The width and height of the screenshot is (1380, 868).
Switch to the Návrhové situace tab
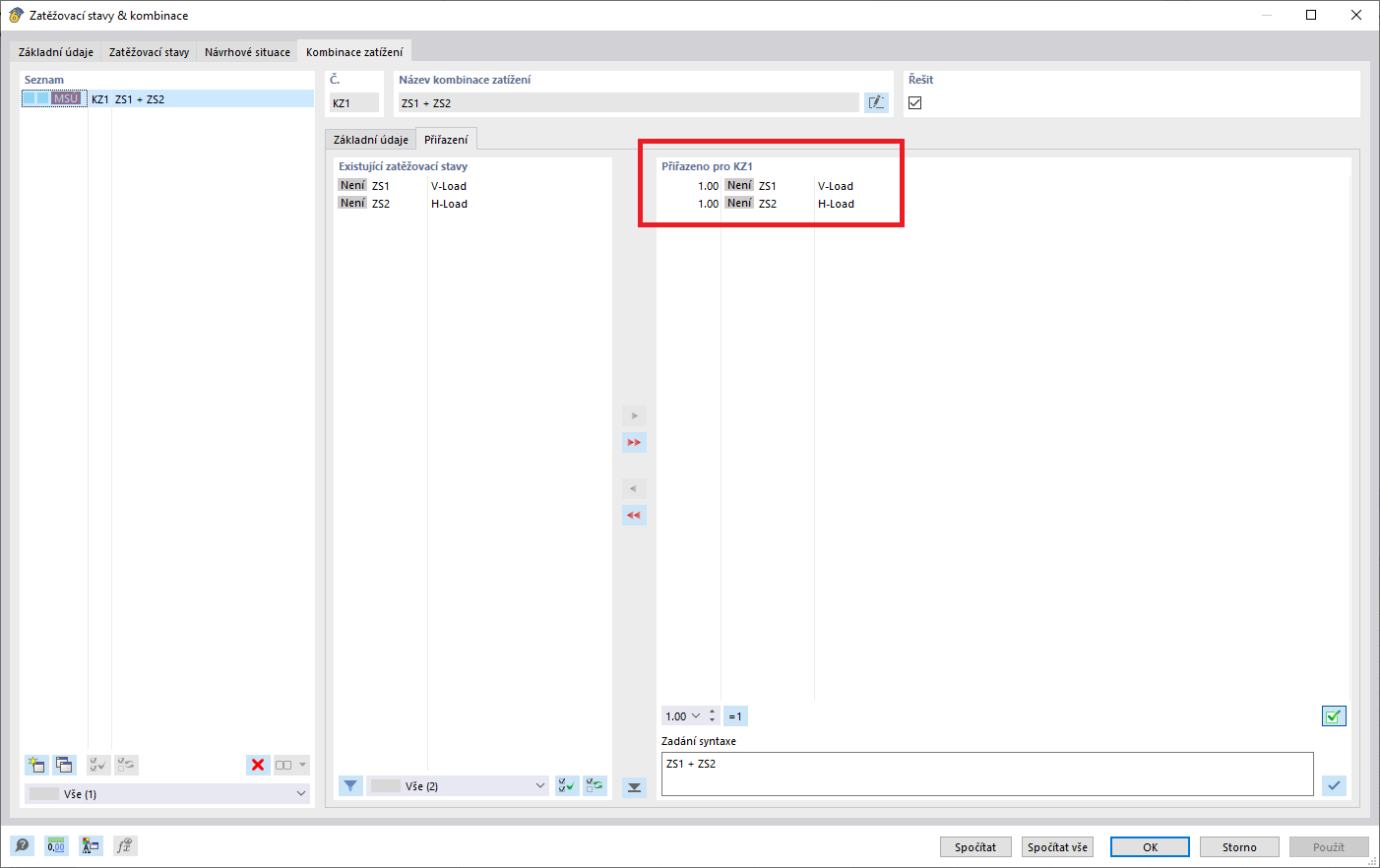pyautogui.click(x=247, y=51)
